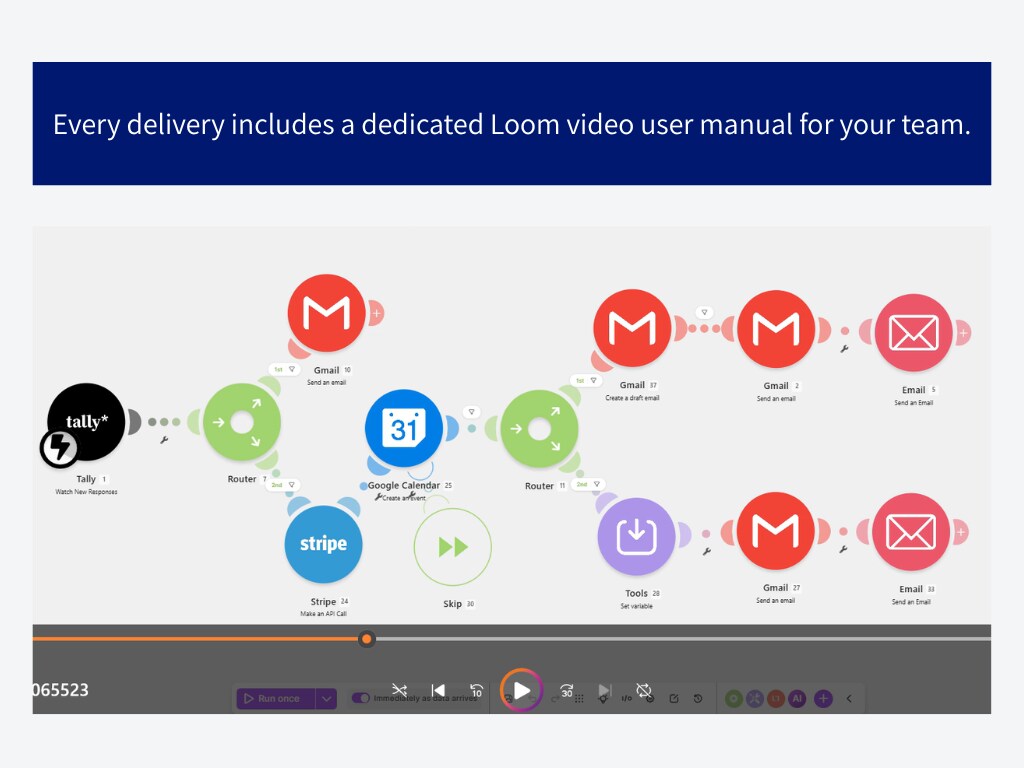
Task: Open the Gmail 37 Create a draft email module
Action: pyautogui.click(x=632, y=328)
